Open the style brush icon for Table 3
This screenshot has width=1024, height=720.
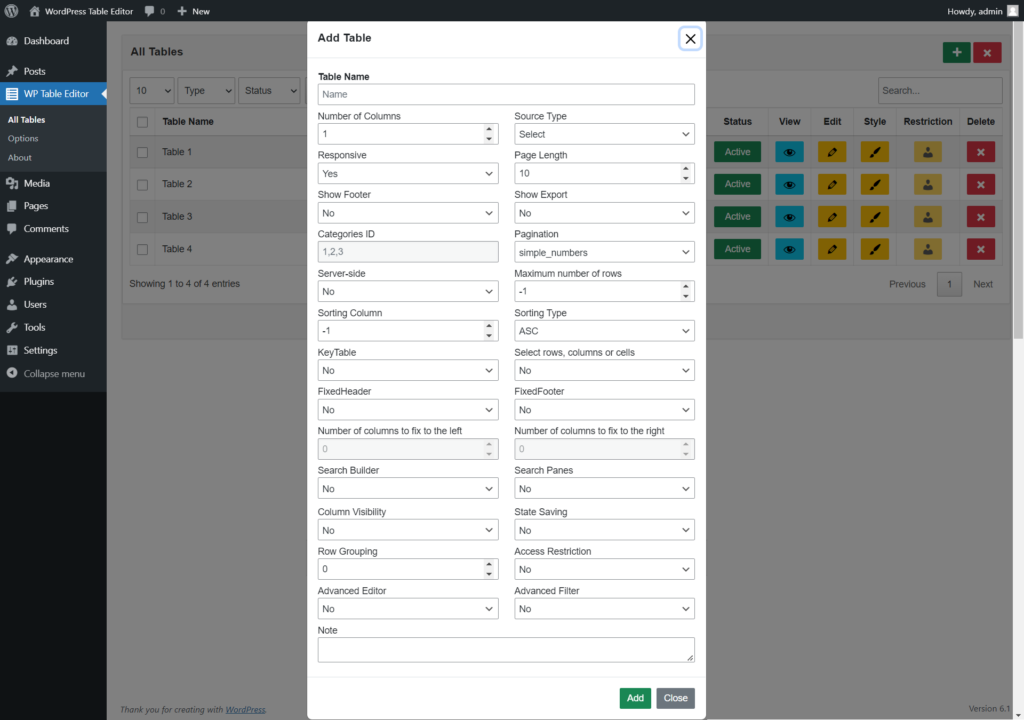pyautogui.click(x=874, y=216)
